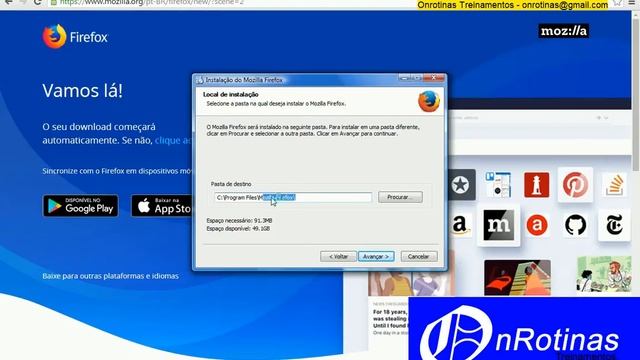
Task: Click the browser back arrow
Action: tap(8, 2)
